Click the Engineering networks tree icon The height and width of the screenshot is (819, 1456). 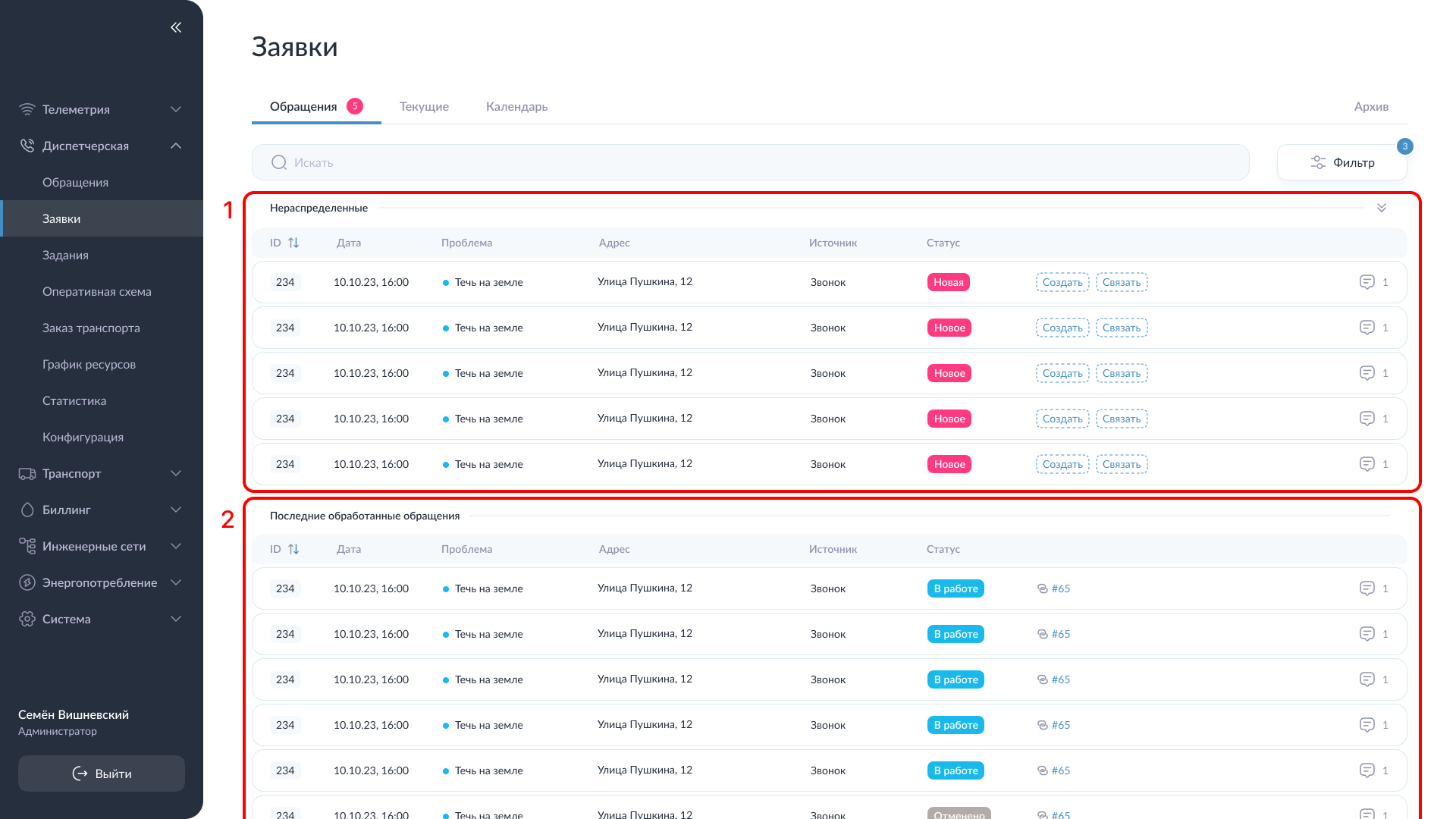(x=27, y=546)
